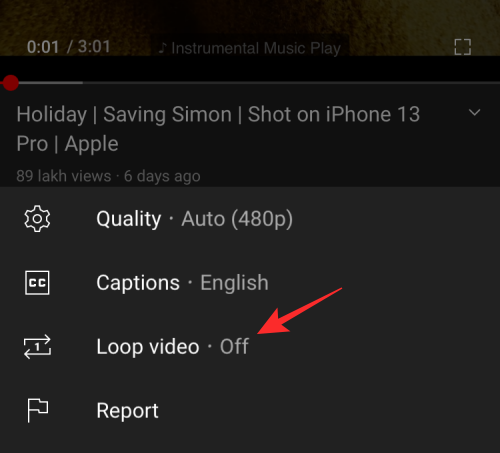Toggle Loop video Off setting
This screenshot has height=453, width=500.
(250, 347)
